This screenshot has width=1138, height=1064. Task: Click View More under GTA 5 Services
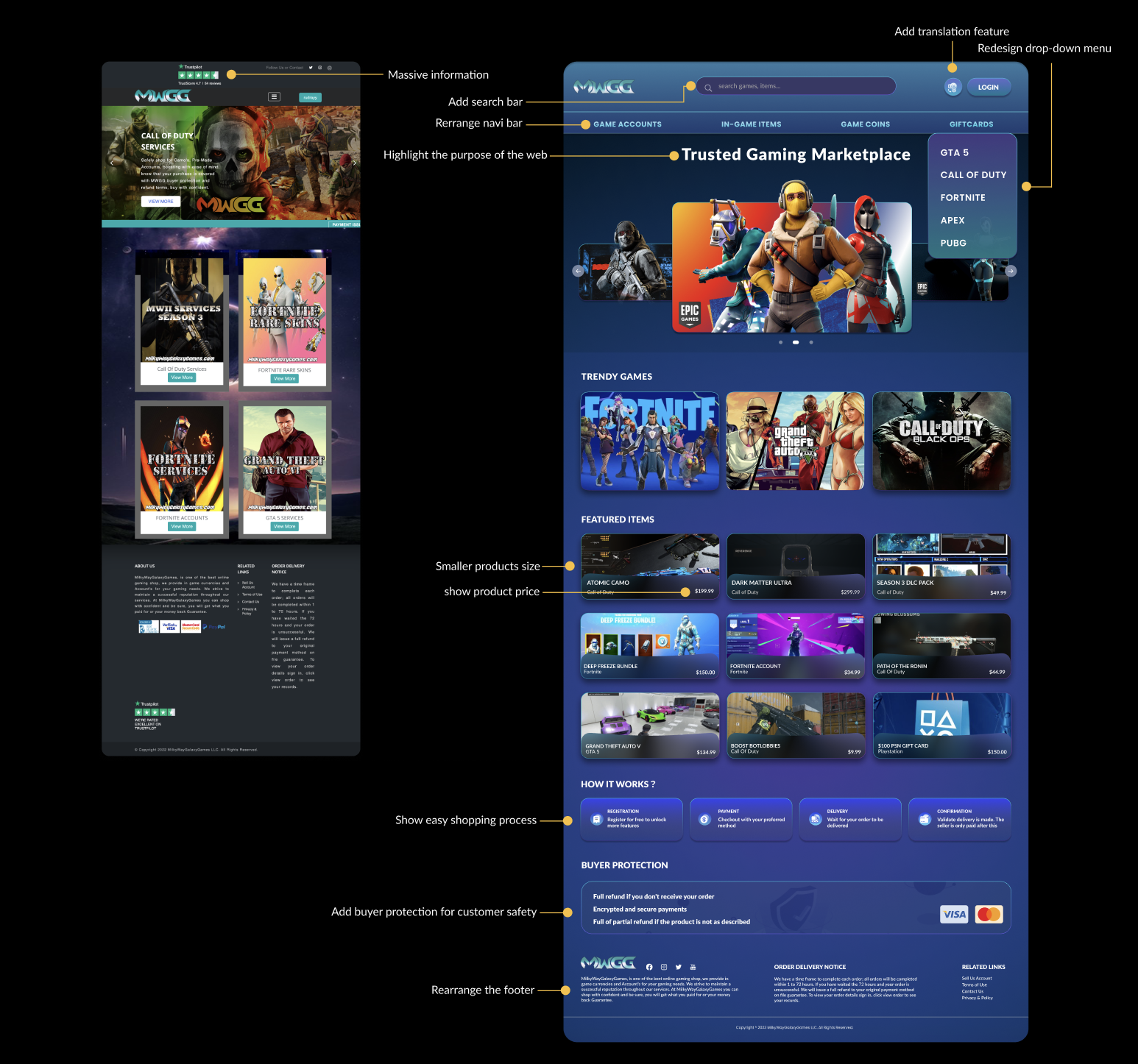(284, 526)
